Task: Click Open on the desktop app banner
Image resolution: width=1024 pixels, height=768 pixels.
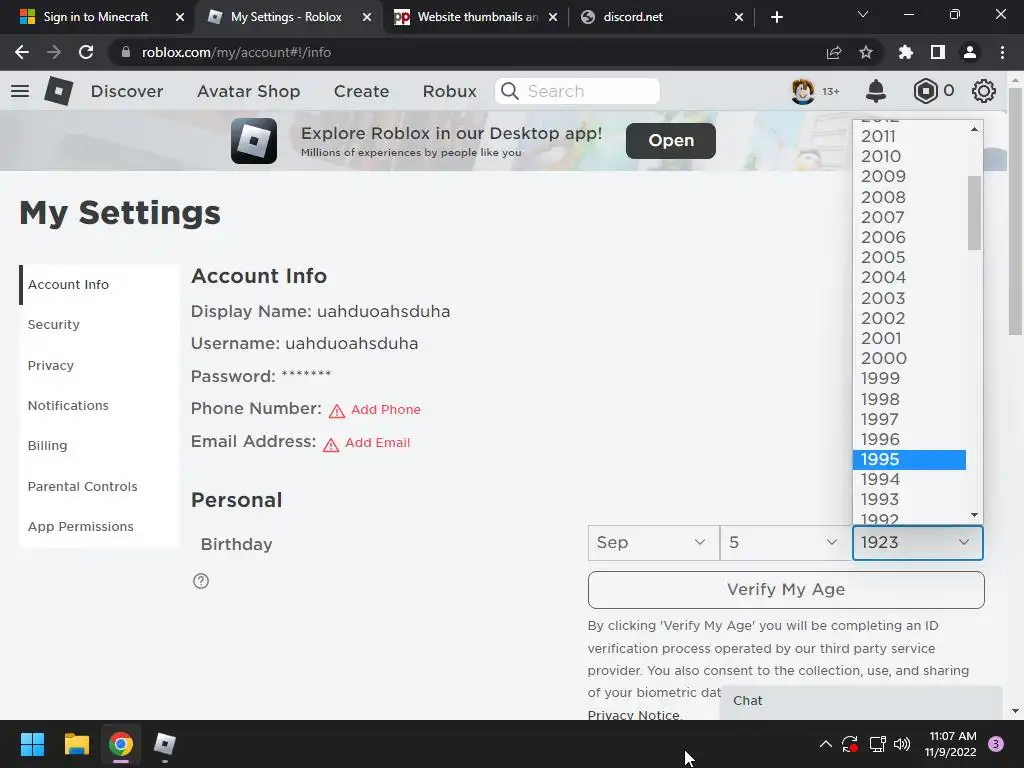Action: point(671,140)
